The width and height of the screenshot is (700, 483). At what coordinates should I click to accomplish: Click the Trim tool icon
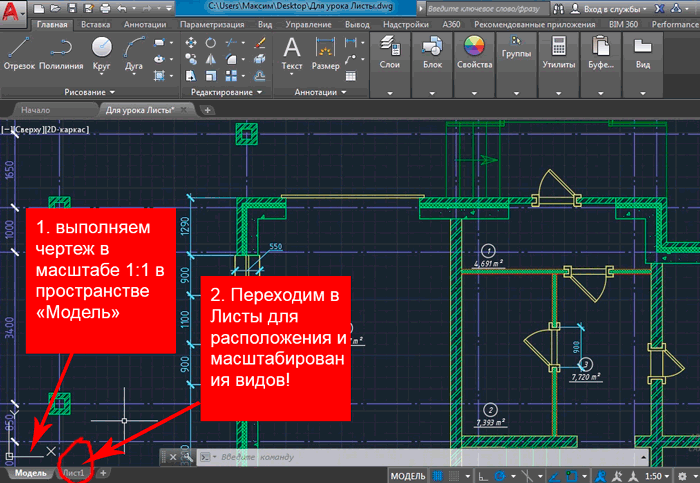(x=231, y=43)
